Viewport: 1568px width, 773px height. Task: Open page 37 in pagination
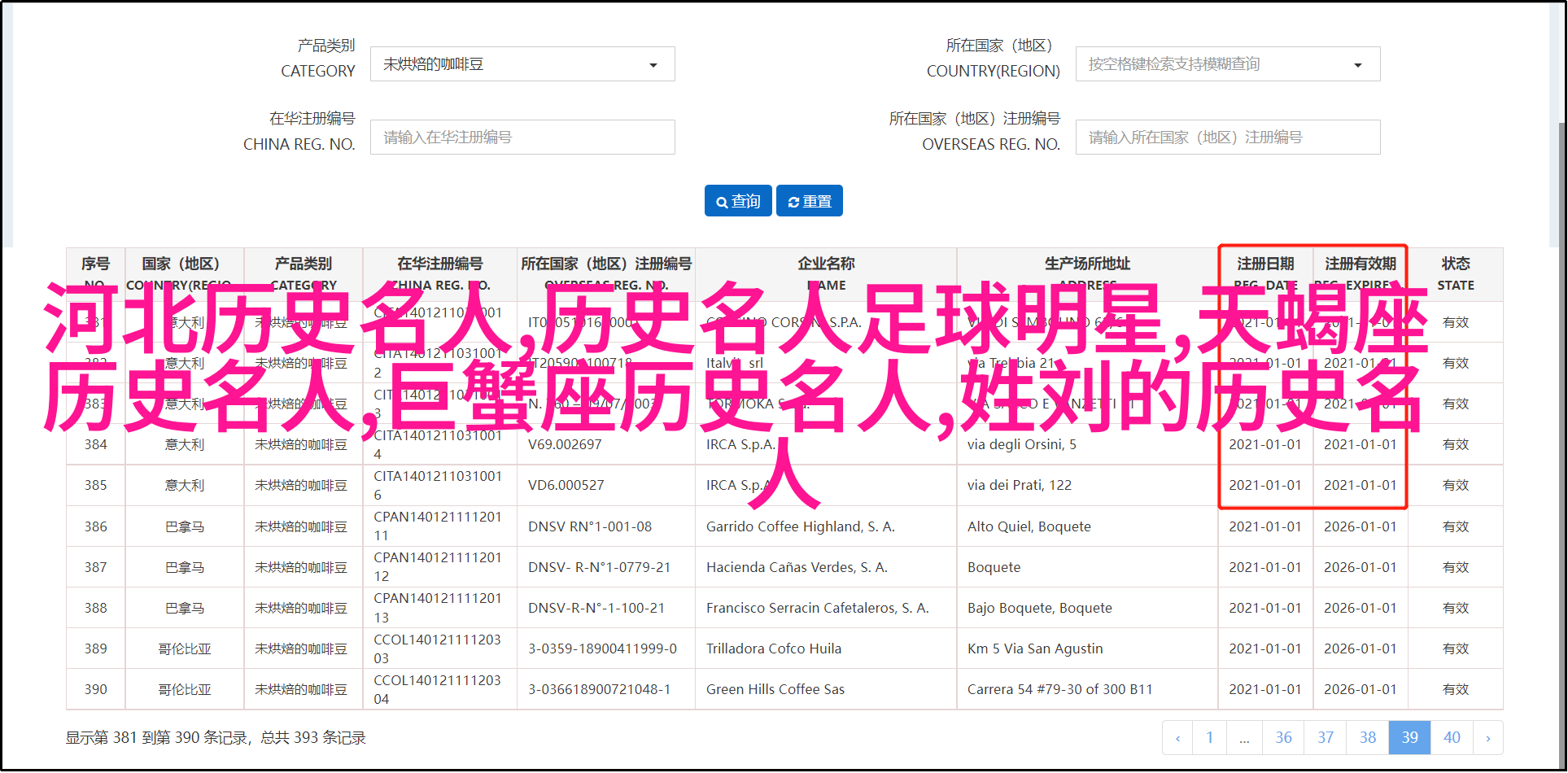[1326, 738]
